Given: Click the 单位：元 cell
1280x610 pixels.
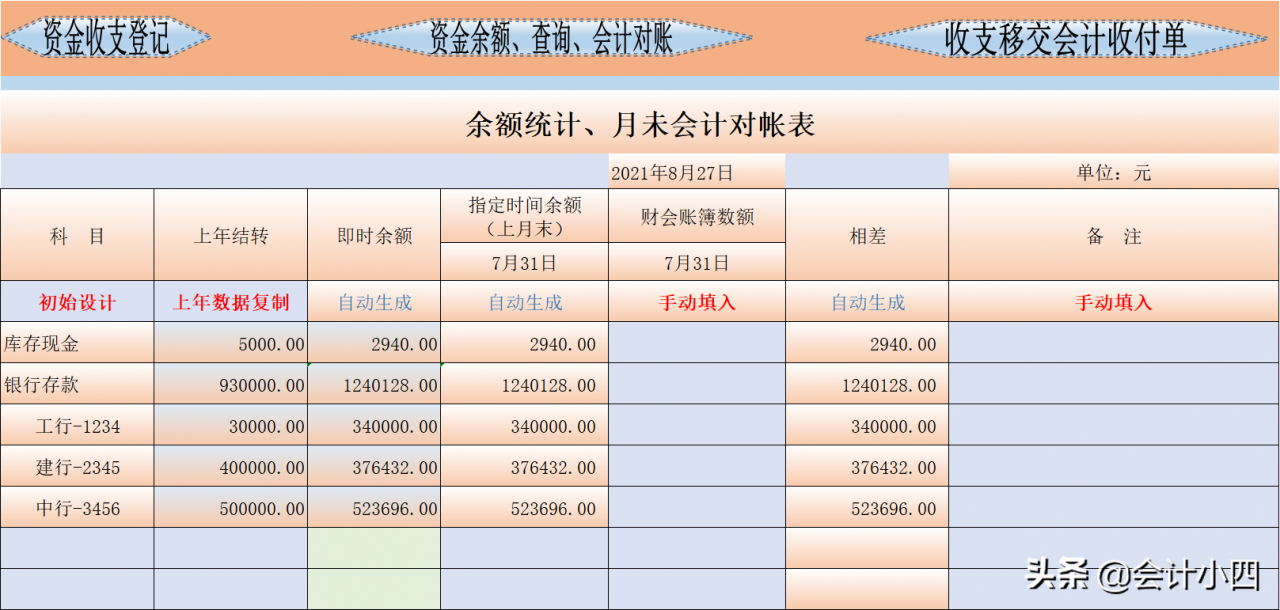Looking at the screenshot, I should 1112,171.
